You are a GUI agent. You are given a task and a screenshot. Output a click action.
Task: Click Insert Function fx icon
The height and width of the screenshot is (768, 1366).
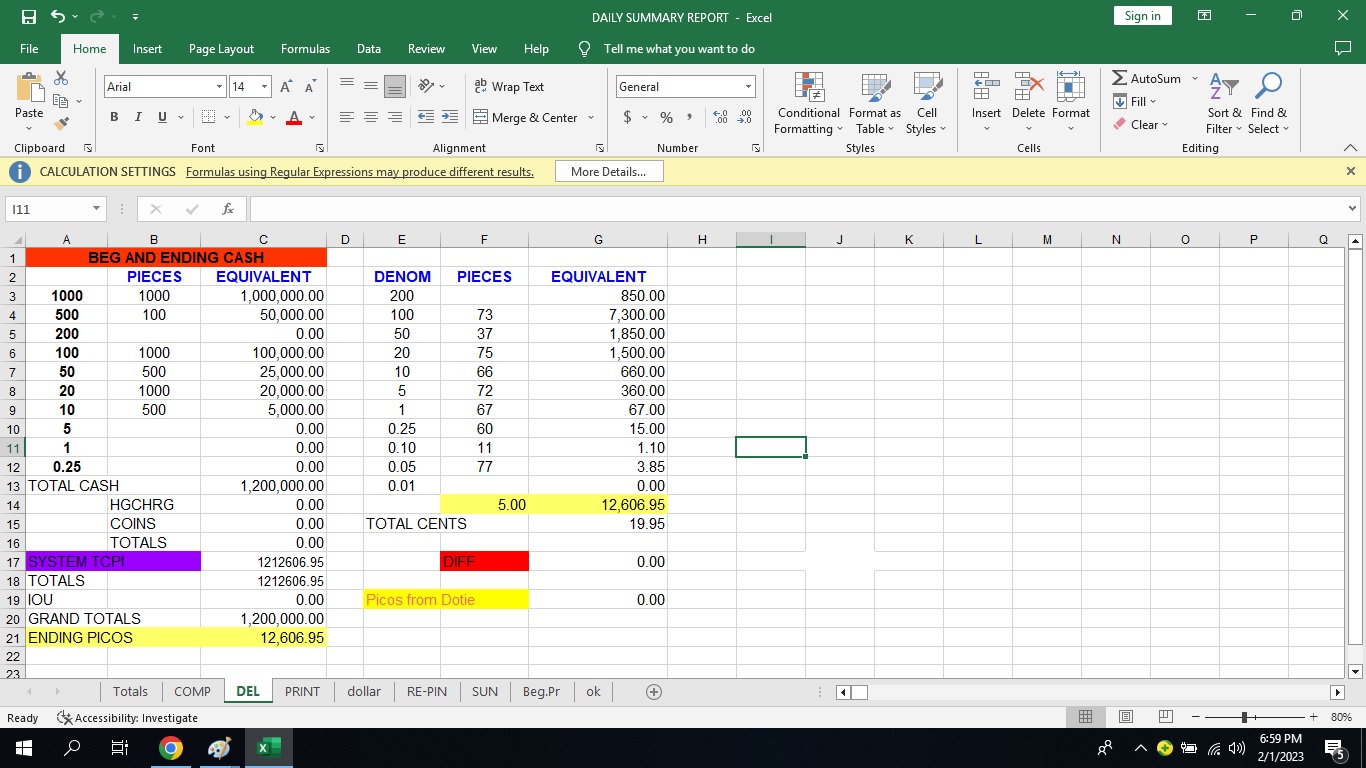[228, 209]
